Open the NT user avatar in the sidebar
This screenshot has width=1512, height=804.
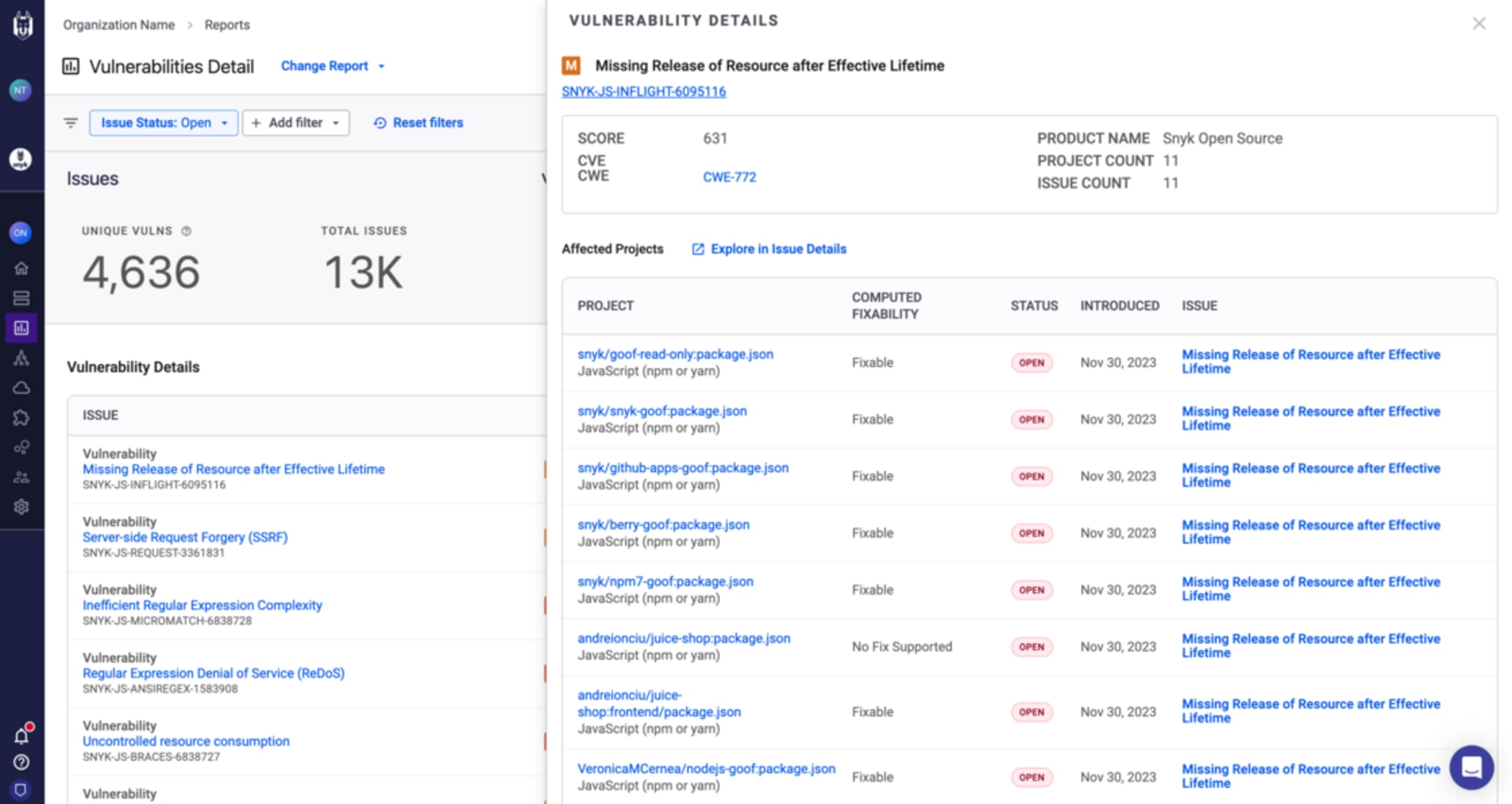point(21,90)
